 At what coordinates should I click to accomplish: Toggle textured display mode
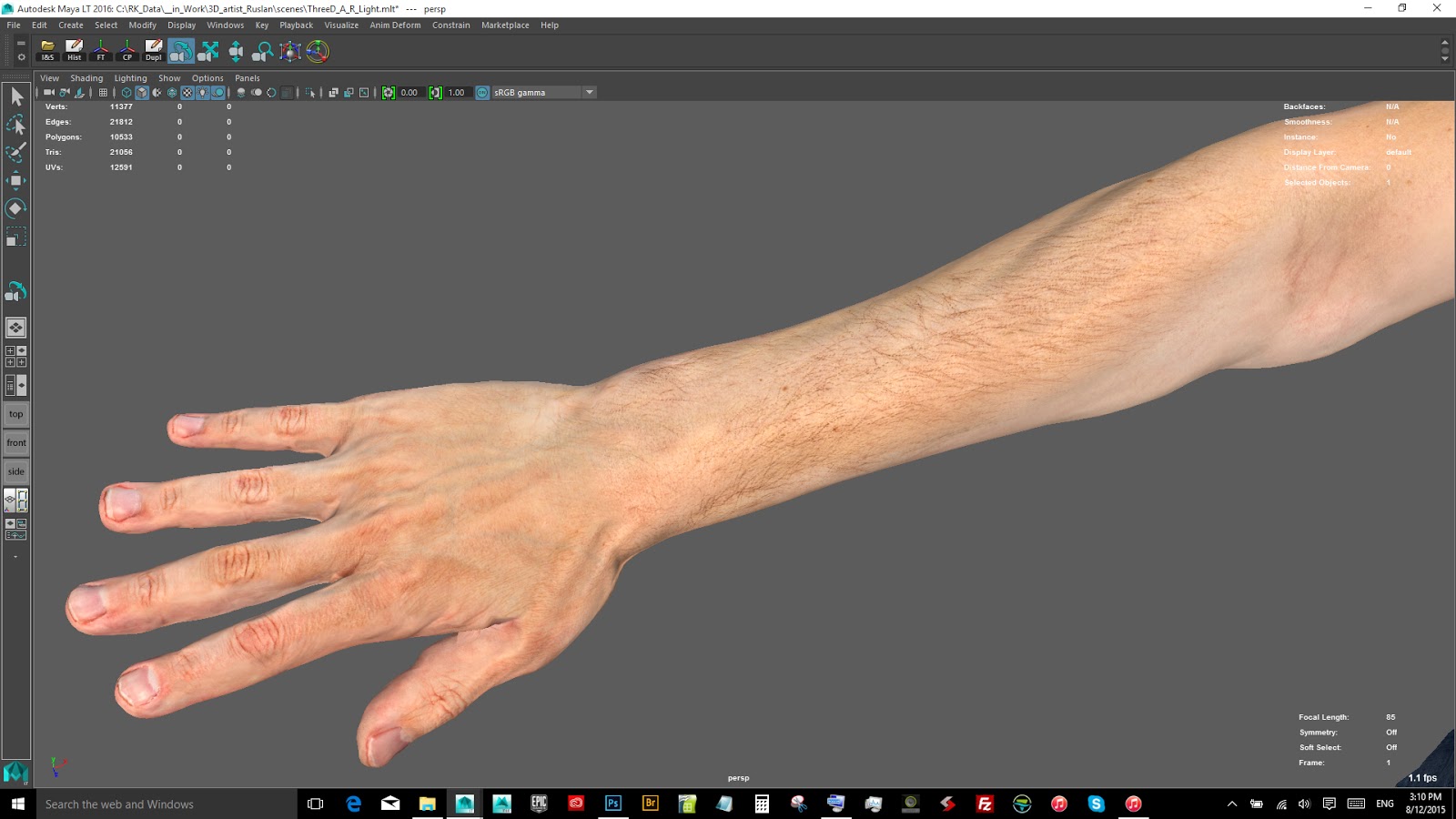point(187,93)
